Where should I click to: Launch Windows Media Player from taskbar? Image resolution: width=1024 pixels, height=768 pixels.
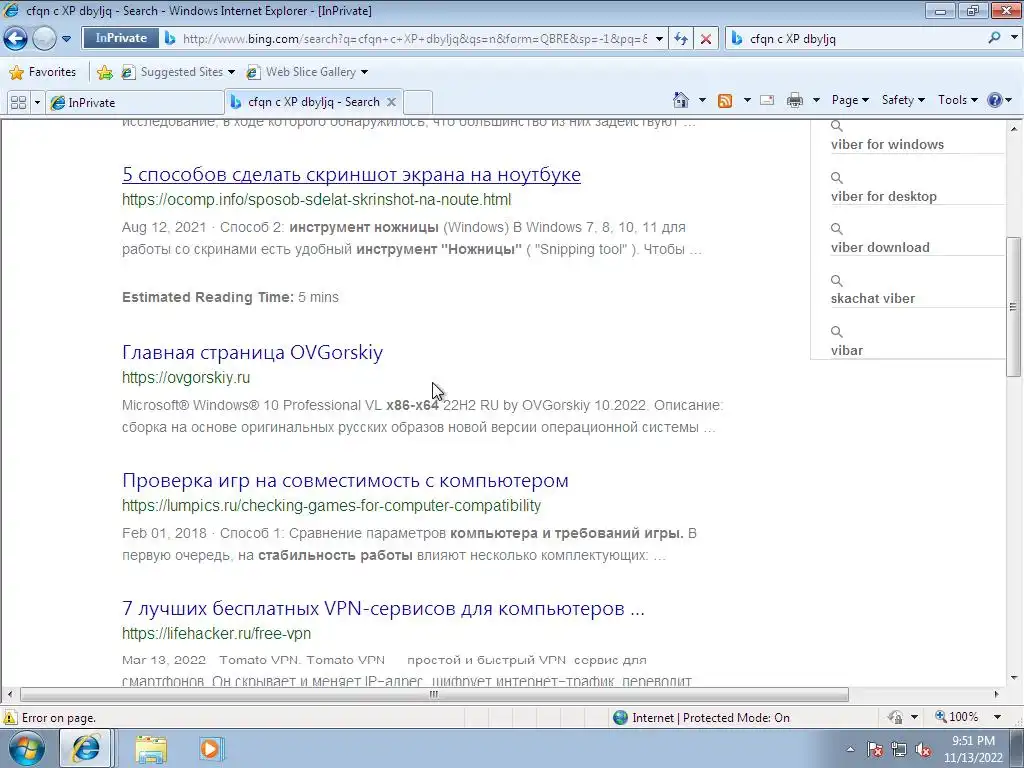(x=211, y=749)
